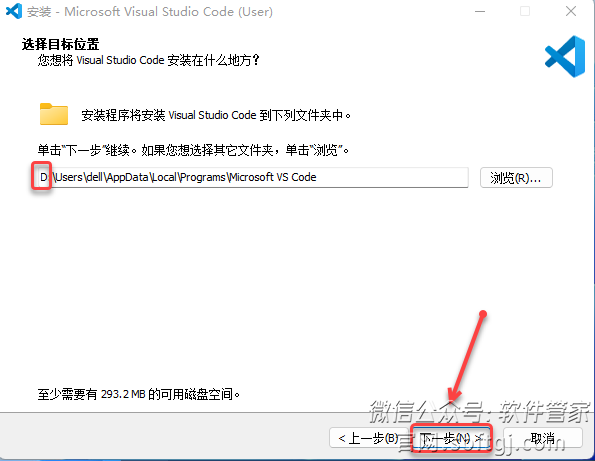
Task: Close the VS Code setup window
Action: pyautogui.click(x=571, y=11)
